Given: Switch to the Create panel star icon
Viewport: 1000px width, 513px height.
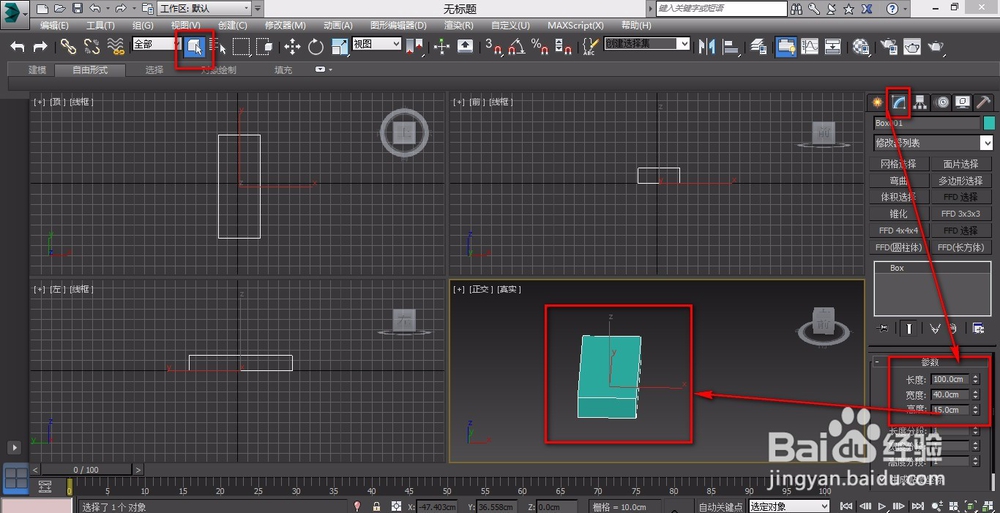Looking at the screenshot, I should coord(878,102).
